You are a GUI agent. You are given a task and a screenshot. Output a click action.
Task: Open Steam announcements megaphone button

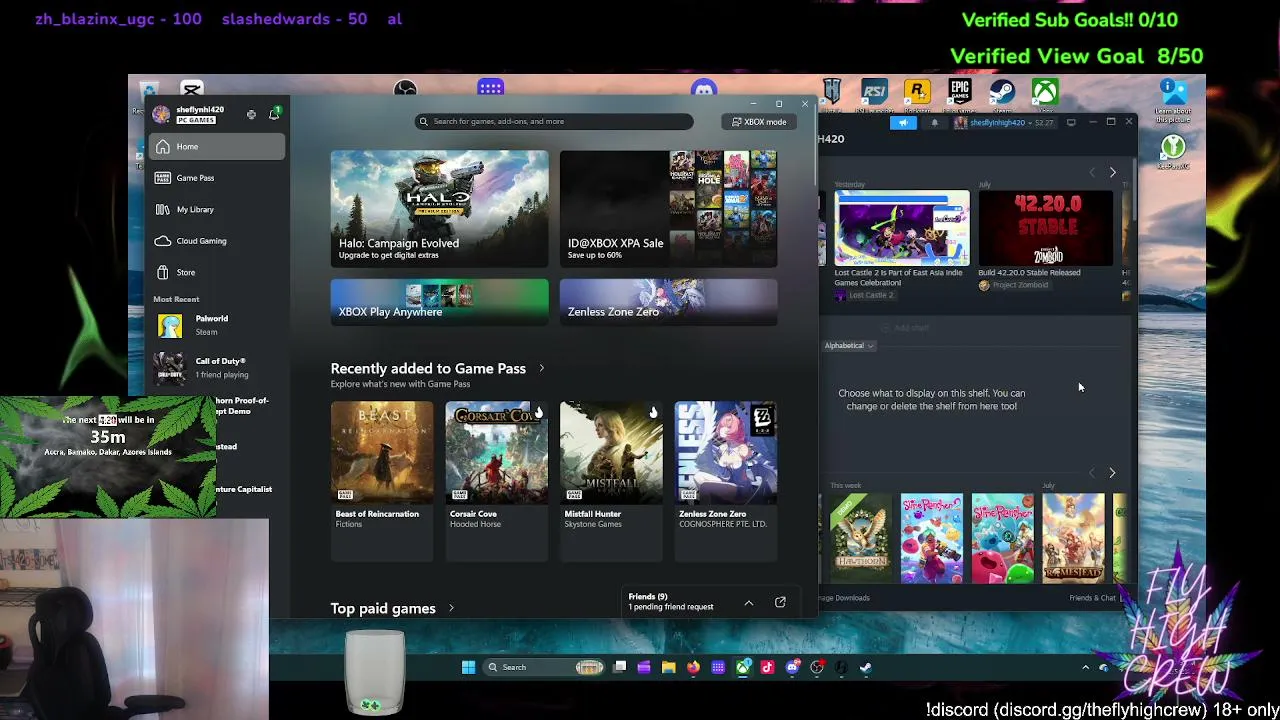[x=903, y=123]
